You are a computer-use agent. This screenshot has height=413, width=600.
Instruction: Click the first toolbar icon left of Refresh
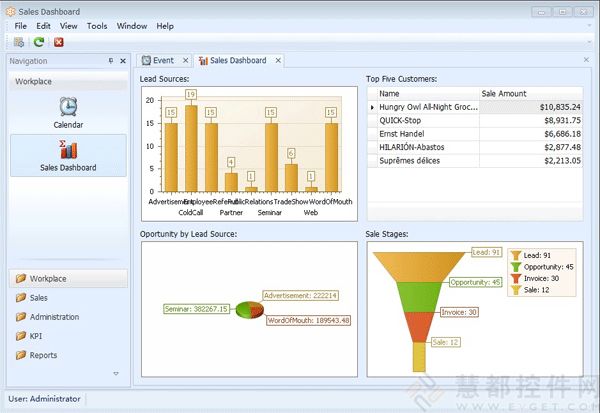[x=19, y=42]
